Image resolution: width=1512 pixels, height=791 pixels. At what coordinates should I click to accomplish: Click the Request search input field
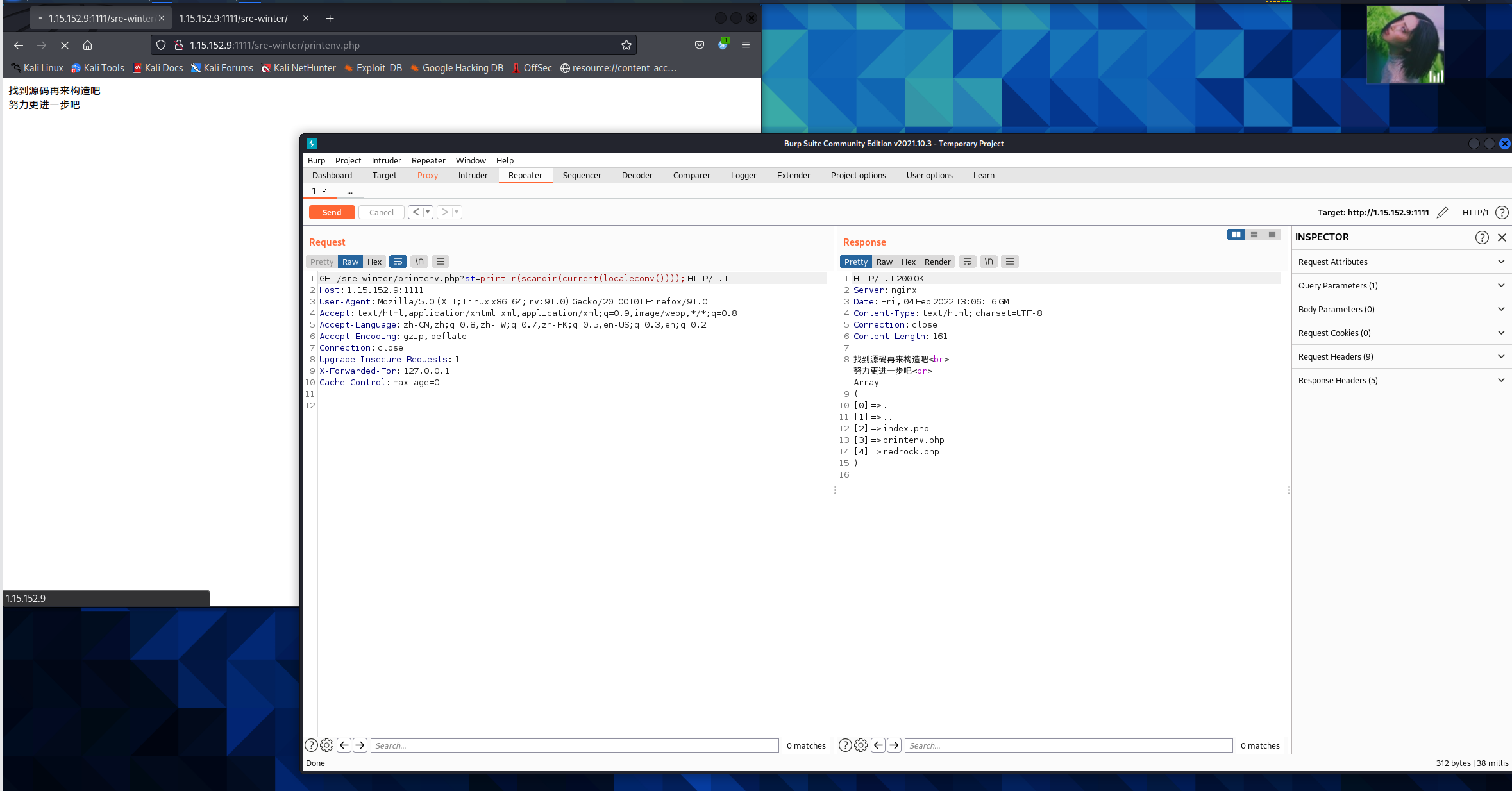(575, 745)
